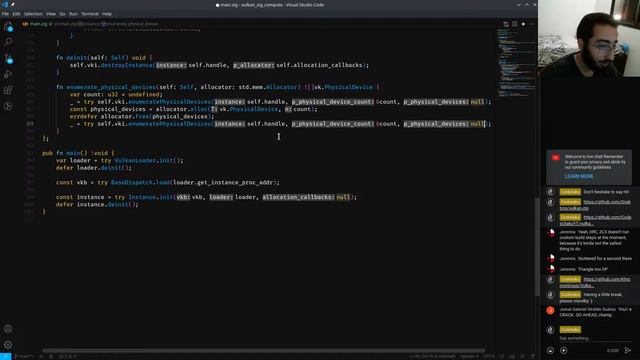Open the Go menu
Image resolution: width=640 pixels, height=360 pixels.
coord(62,14)
